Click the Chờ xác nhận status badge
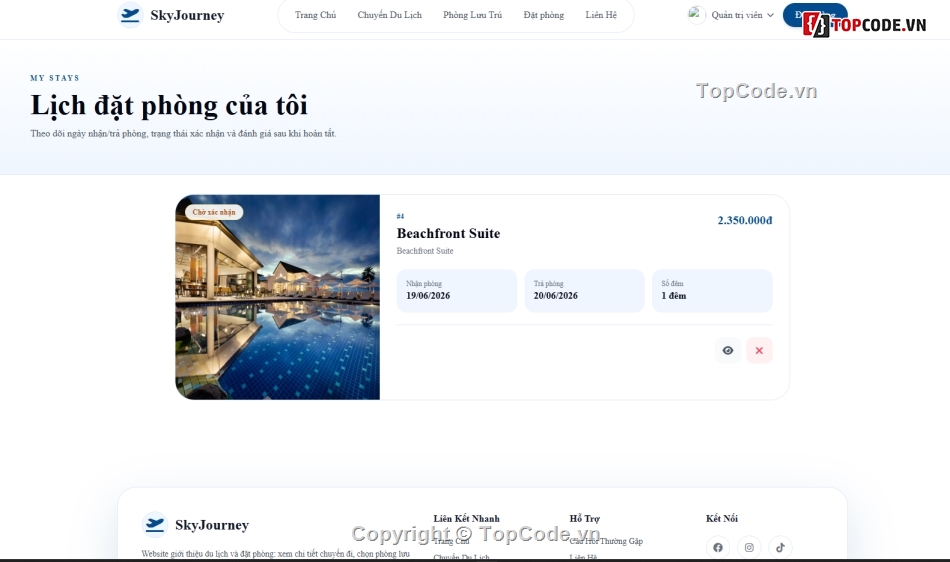This screenshot has height=562, width=950. pyautogui.click(x=214, y=212)
